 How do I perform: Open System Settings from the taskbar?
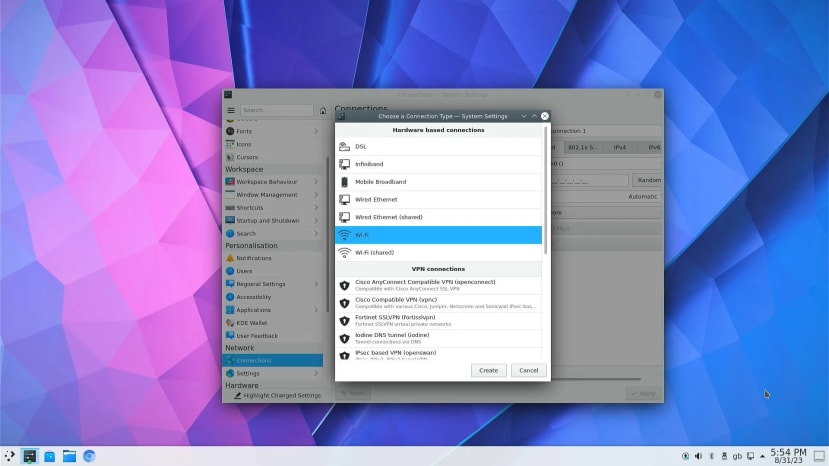30,456
